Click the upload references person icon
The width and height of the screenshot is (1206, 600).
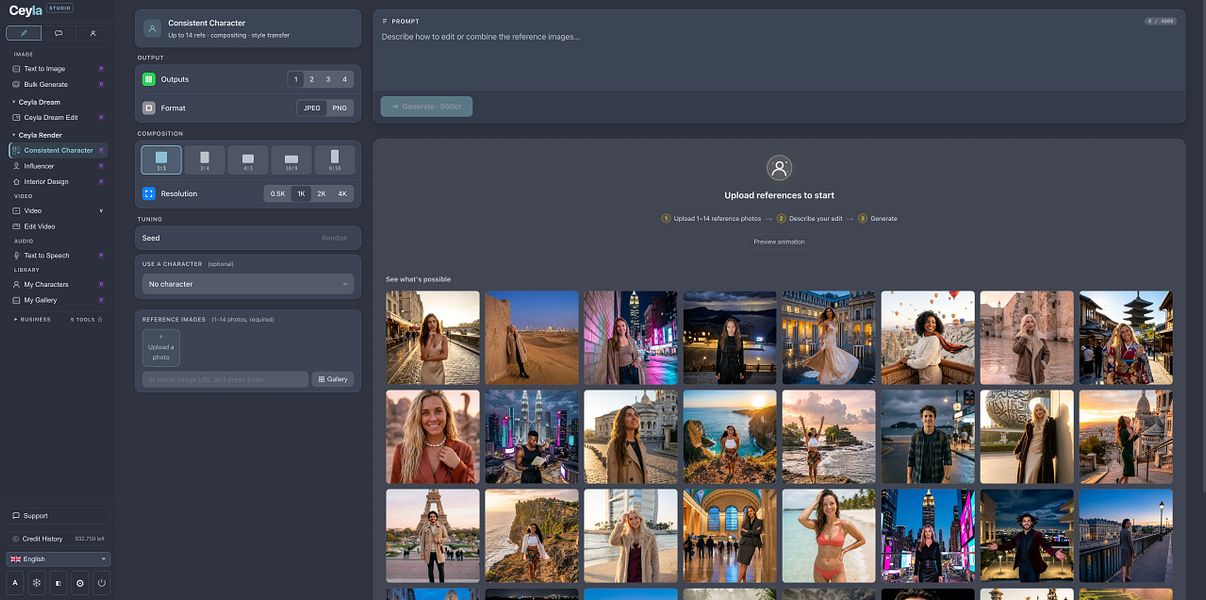[779, 168]
